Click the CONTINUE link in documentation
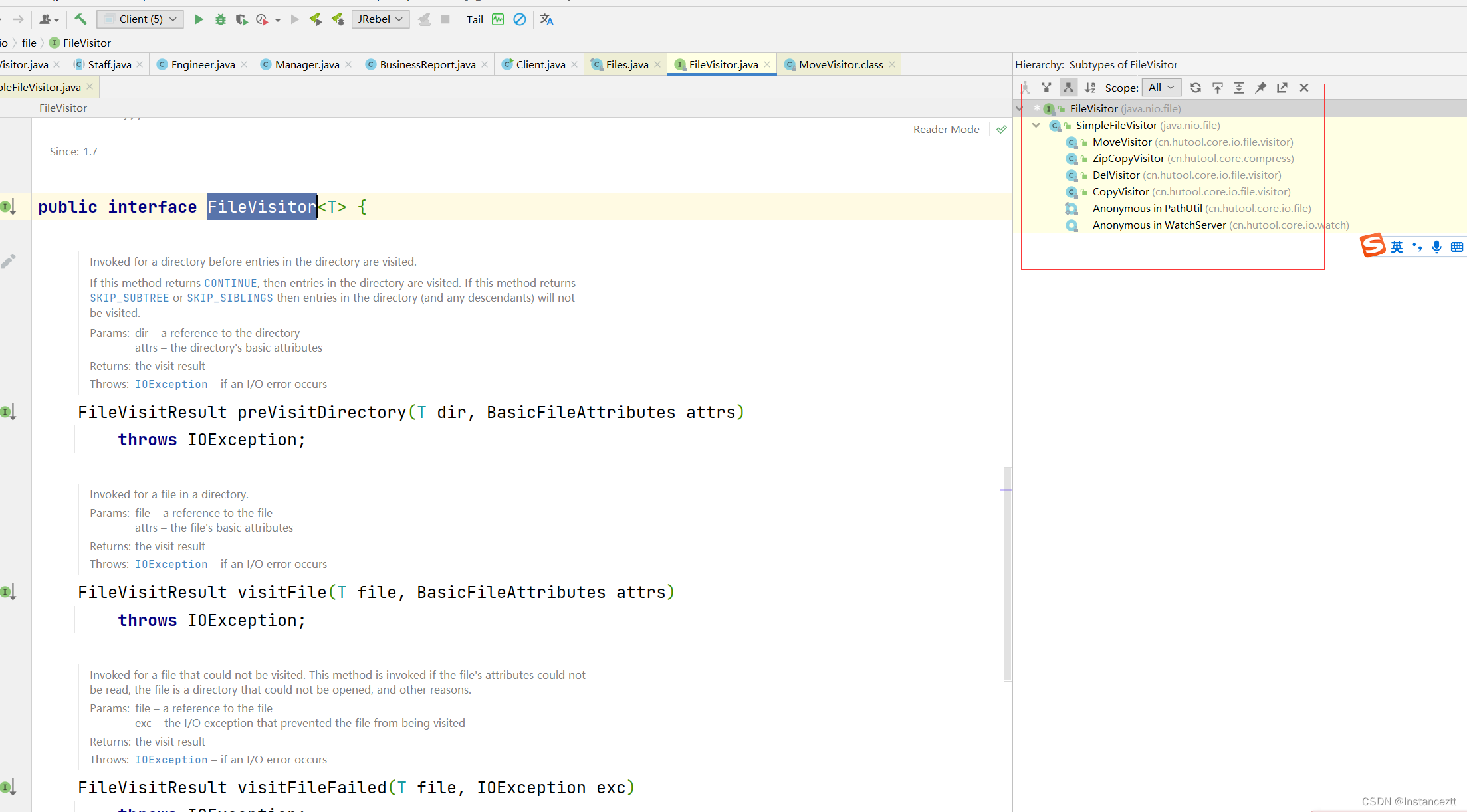Image resolution: width=1467 pixels, height=812 pixels. pos(230,283)
